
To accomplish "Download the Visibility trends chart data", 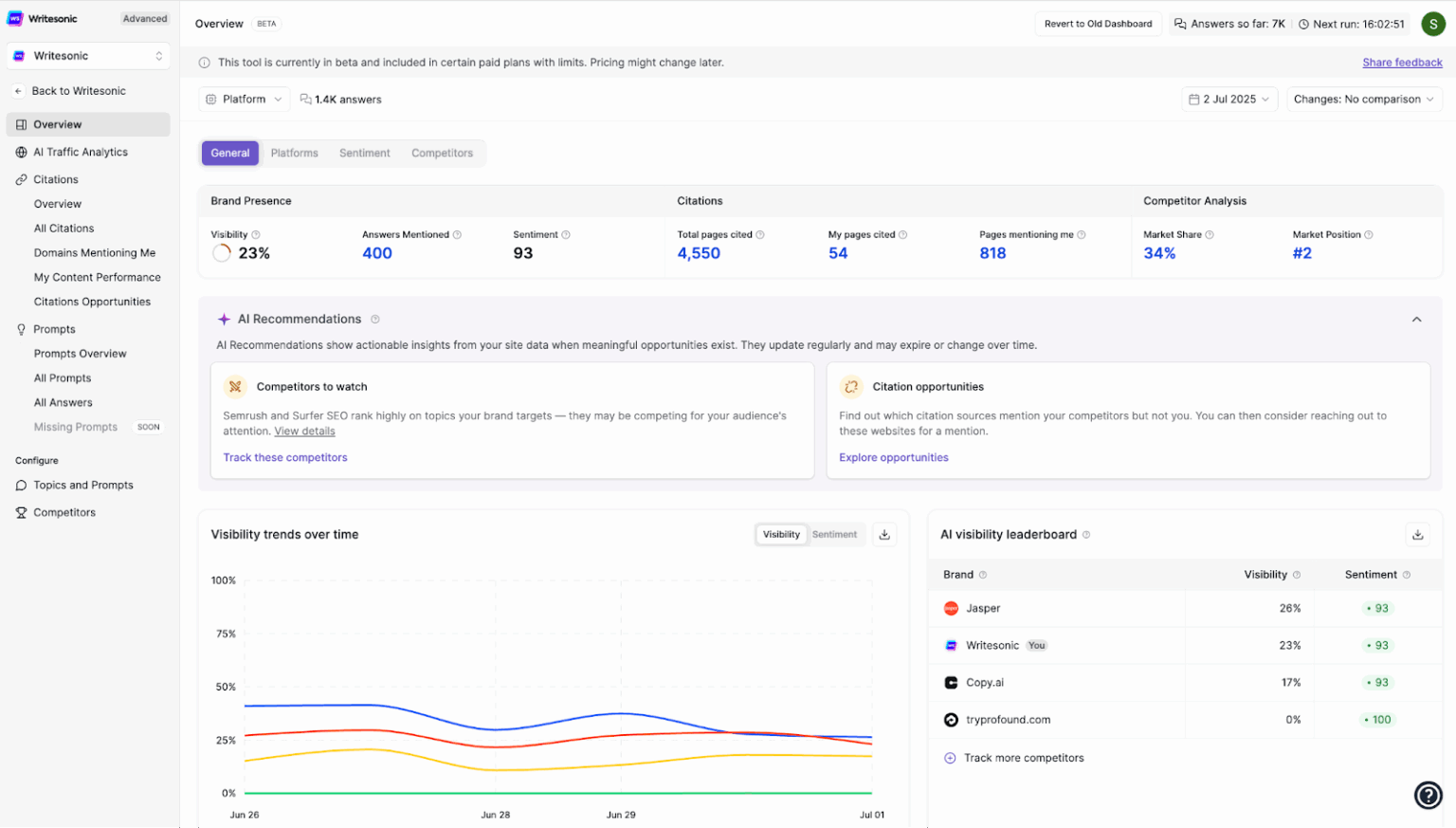I will click(x=883, y=534).
